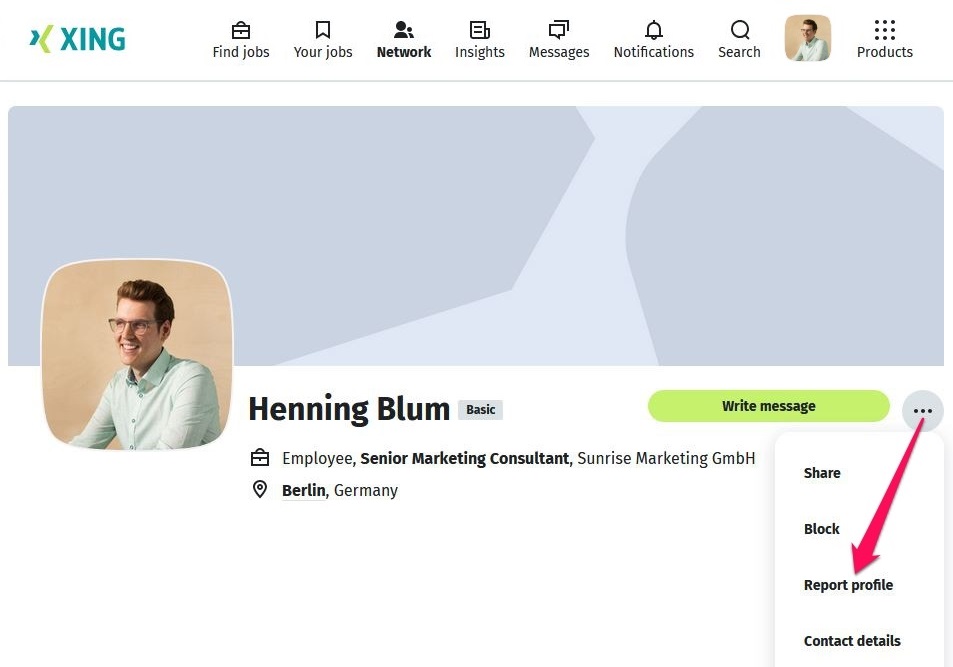Open Search magnifier icon

click(739, 30)
